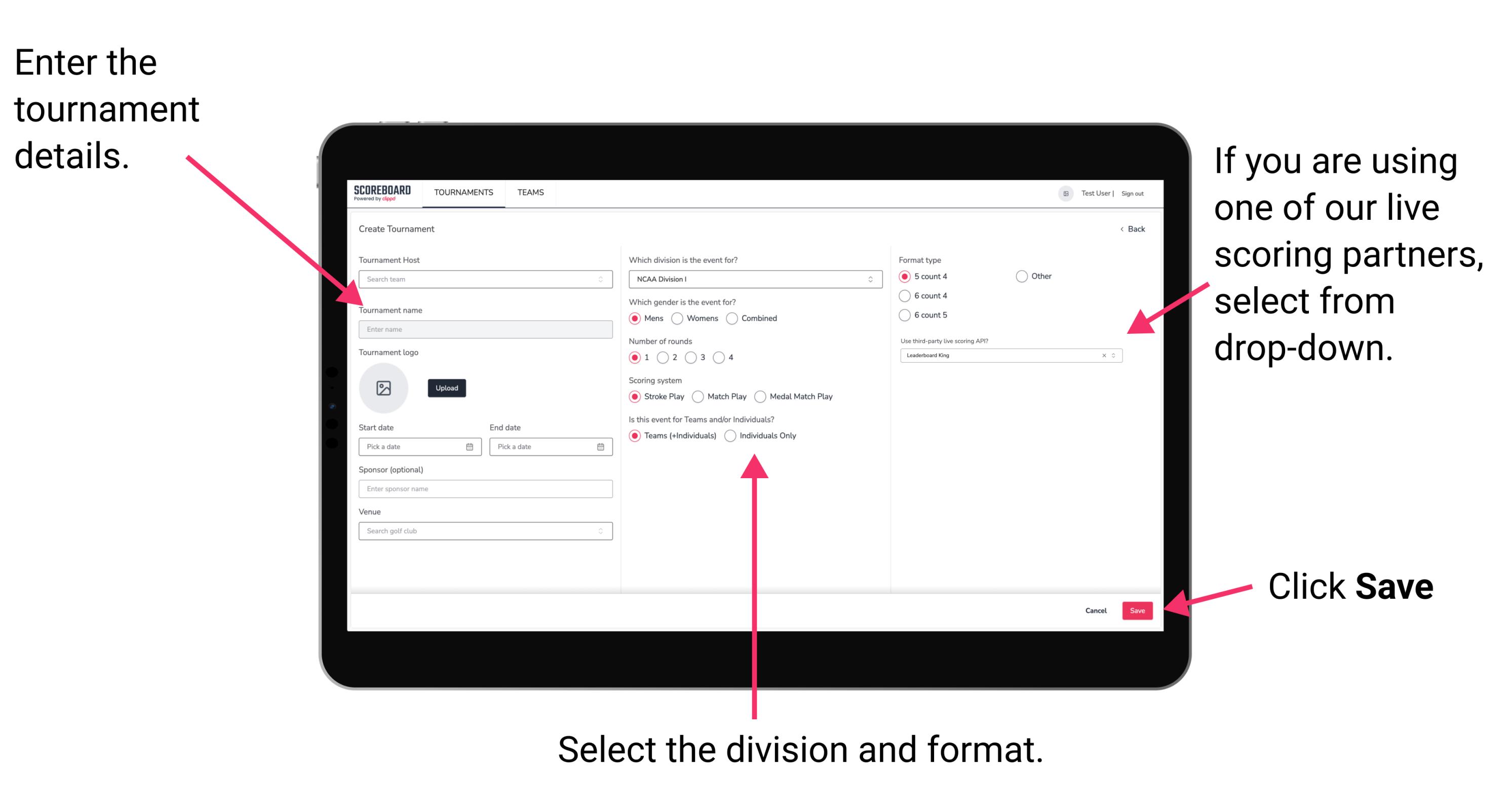Click the Upload button for tournament logo

coord(447,388)
